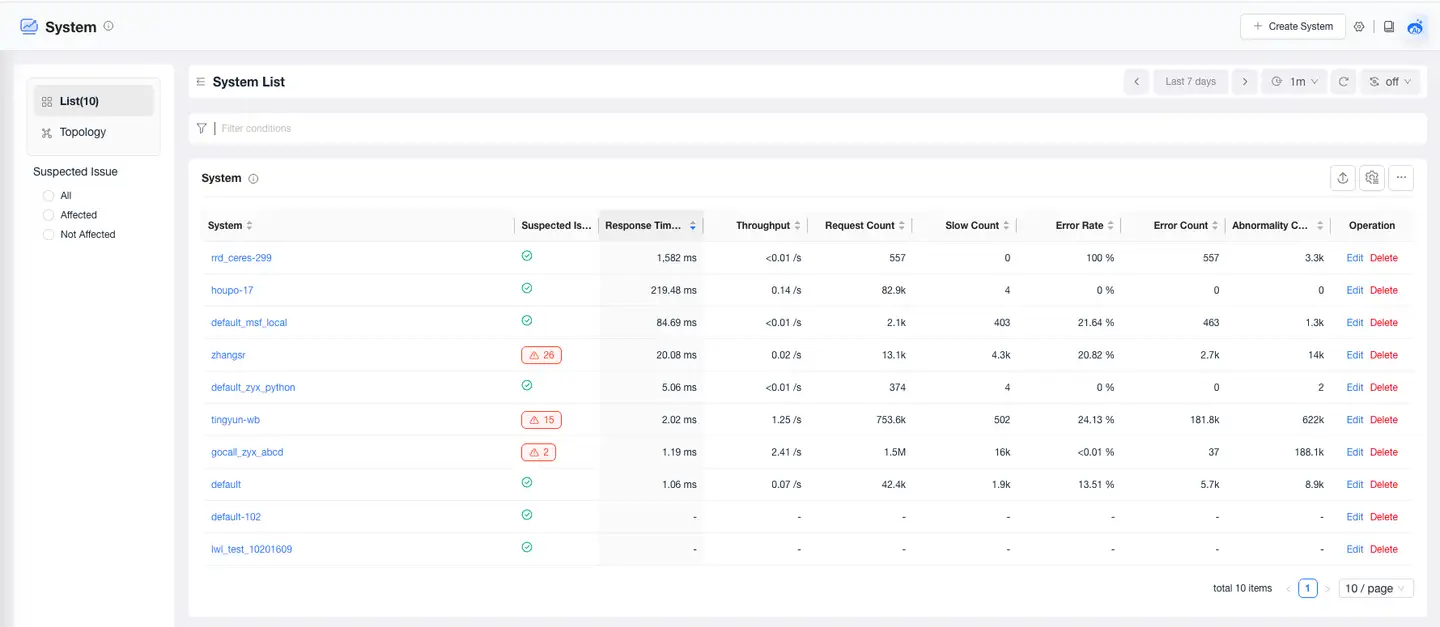
Task: Go to the previous time range arrow
Action: pyautogui.click(x=1136, y=82)
